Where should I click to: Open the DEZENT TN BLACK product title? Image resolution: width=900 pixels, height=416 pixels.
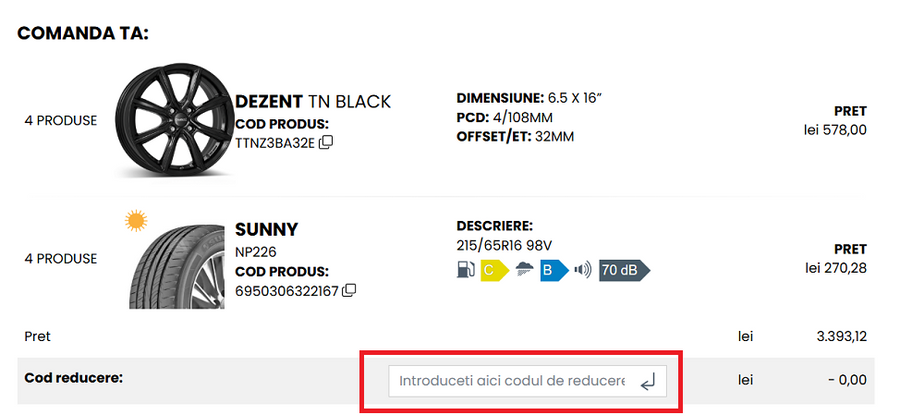(x=312, y=102)
